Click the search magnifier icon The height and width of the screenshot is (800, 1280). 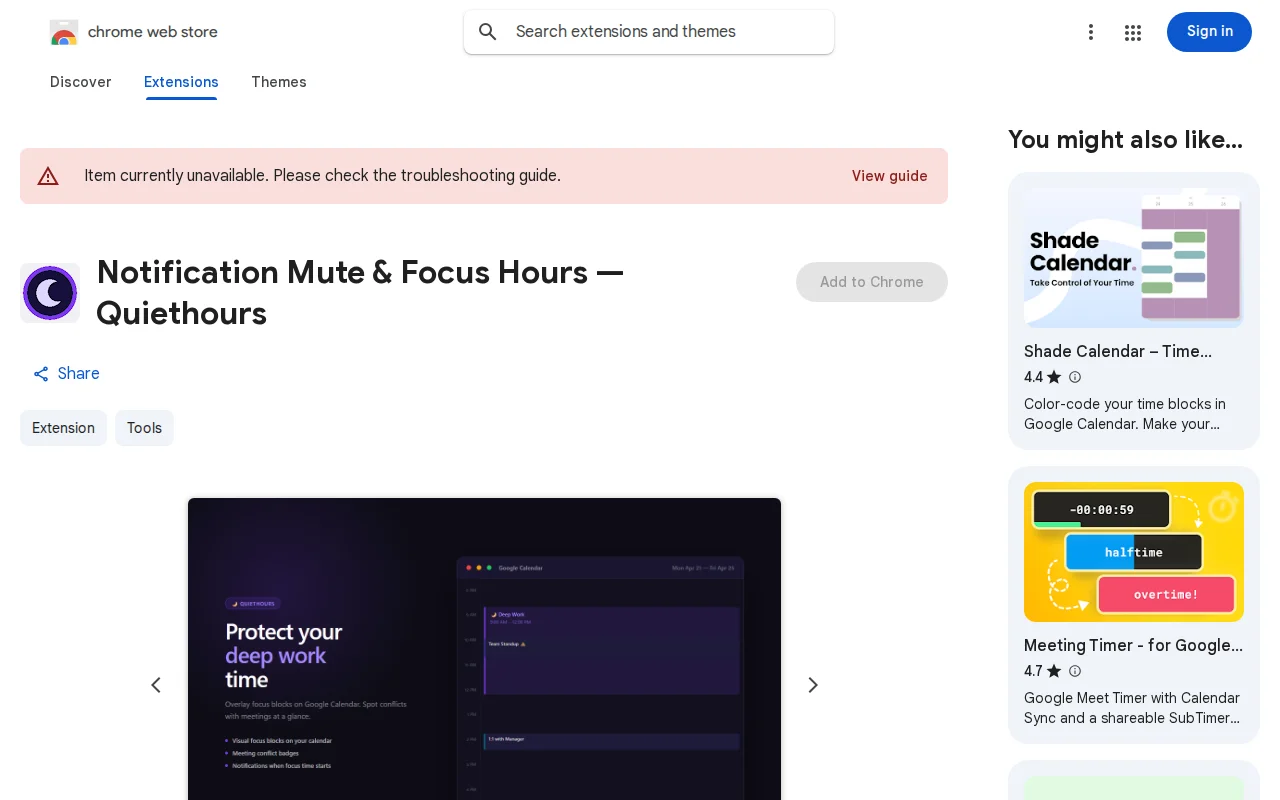pyautogui.click(x=488, y=32)
